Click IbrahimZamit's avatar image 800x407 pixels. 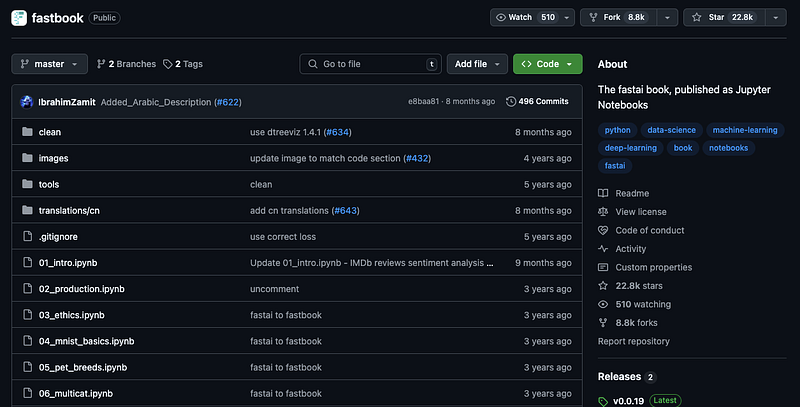[x=27, y=102]
